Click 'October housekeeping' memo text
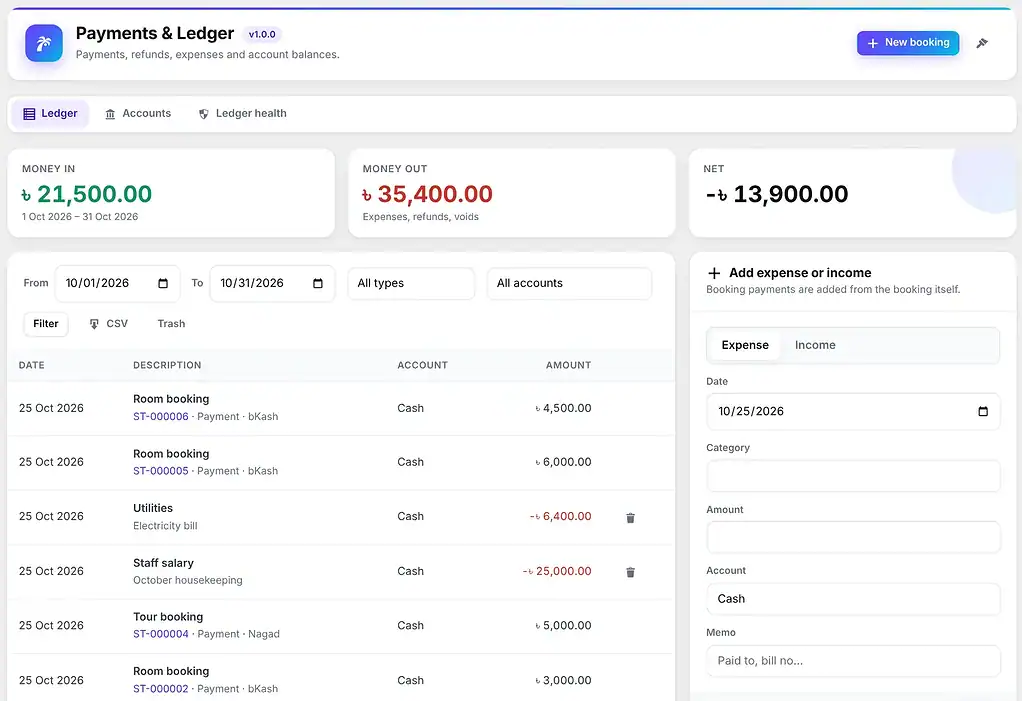1022x701 pixels. [188, 580]
